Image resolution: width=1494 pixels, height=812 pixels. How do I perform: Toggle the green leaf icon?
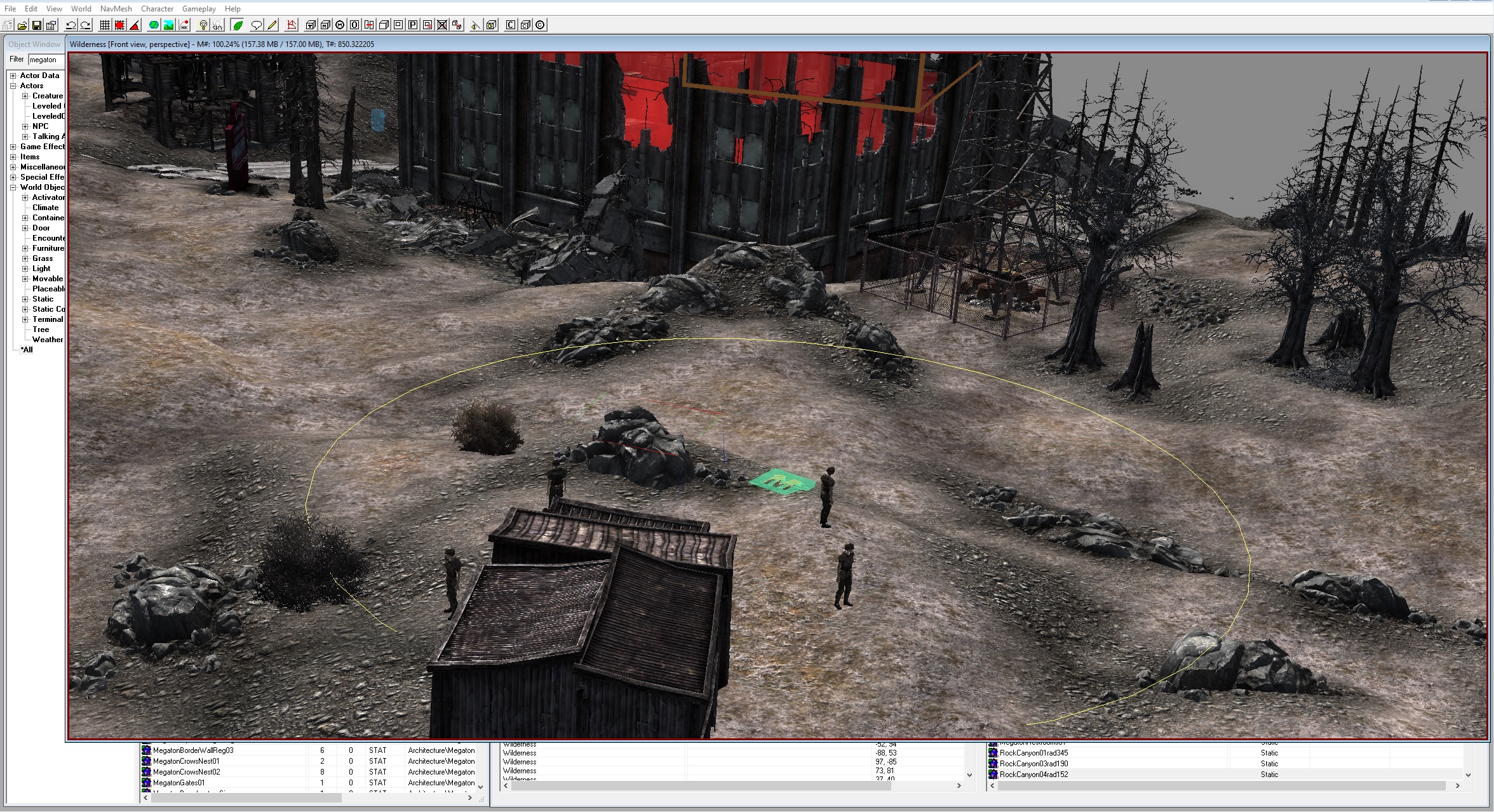coord(238,25)
